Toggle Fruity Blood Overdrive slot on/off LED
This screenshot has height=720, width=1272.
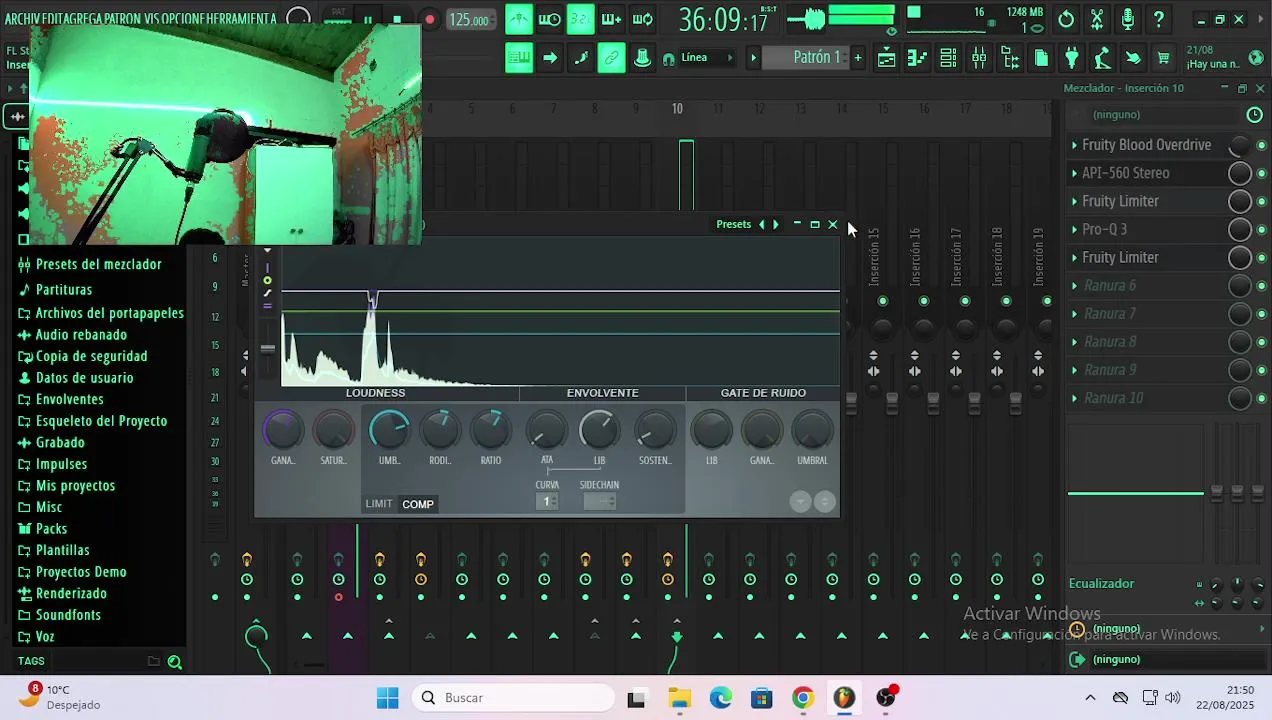tap(1261, 146)
